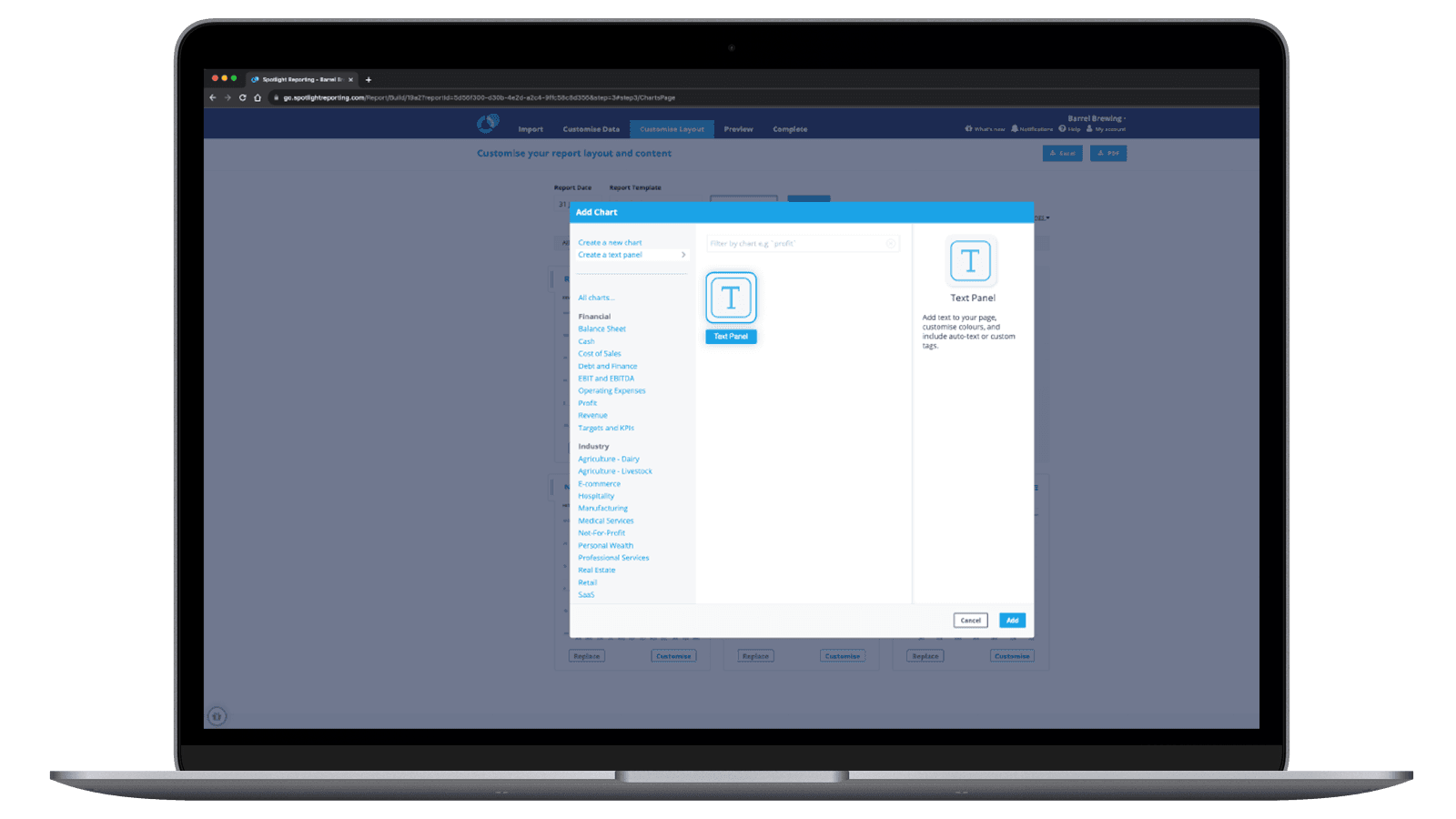Open My account in header
The height and width of the screenshot is (819, 1456).
[x=1107, y=129]
